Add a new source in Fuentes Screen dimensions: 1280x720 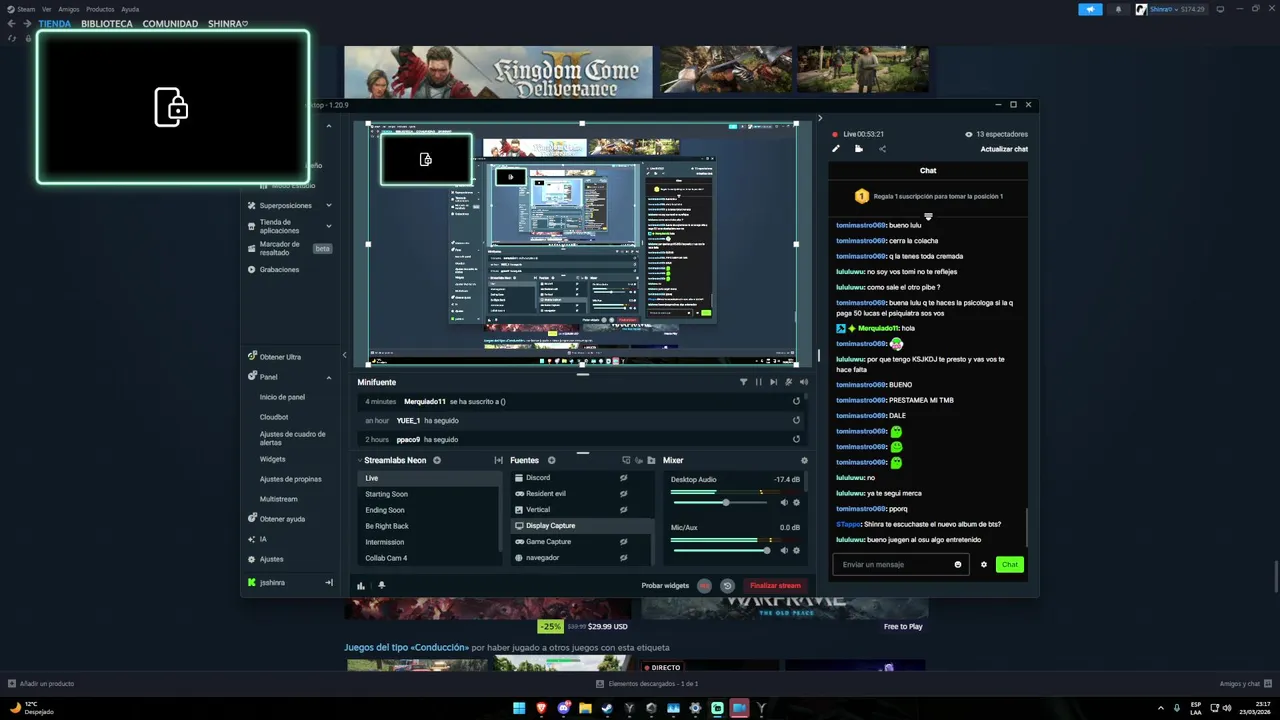tap(551, 460)
